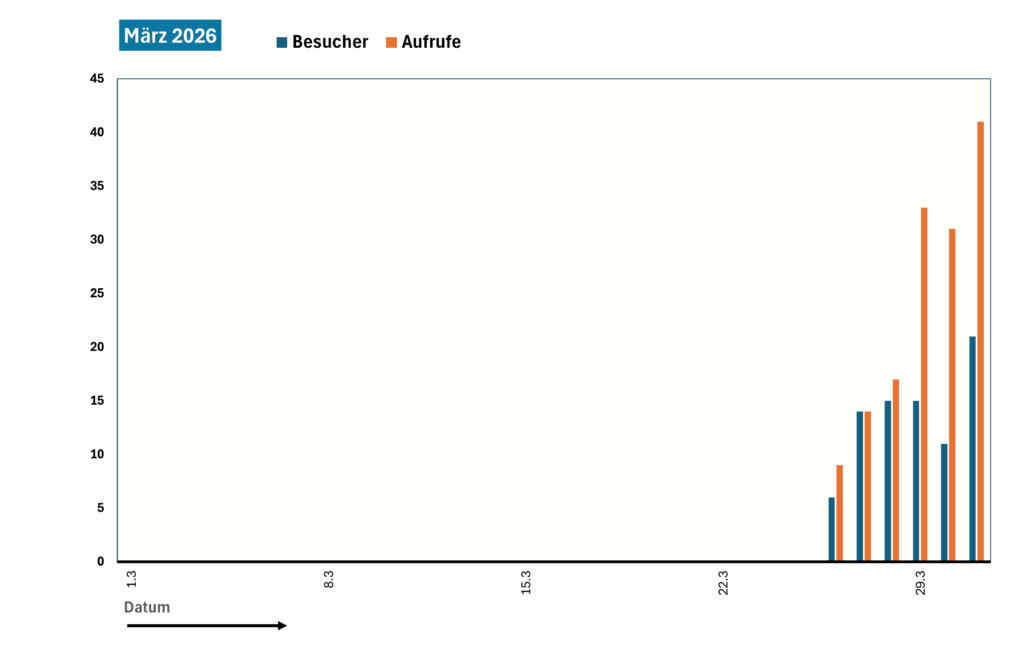The image size is (1024, 661).
Task: Click the shortest blue bar with value 6
Action: pyautogui.click(x=831, y=529)
